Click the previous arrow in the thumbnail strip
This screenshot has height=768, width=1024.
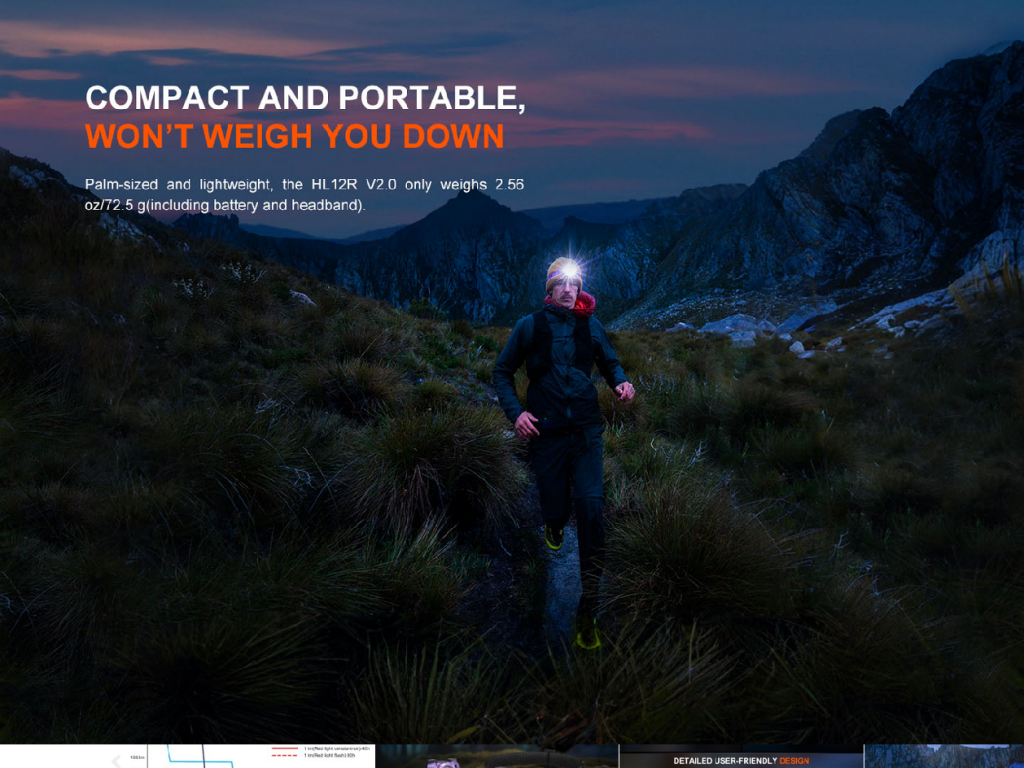(116, 761)
